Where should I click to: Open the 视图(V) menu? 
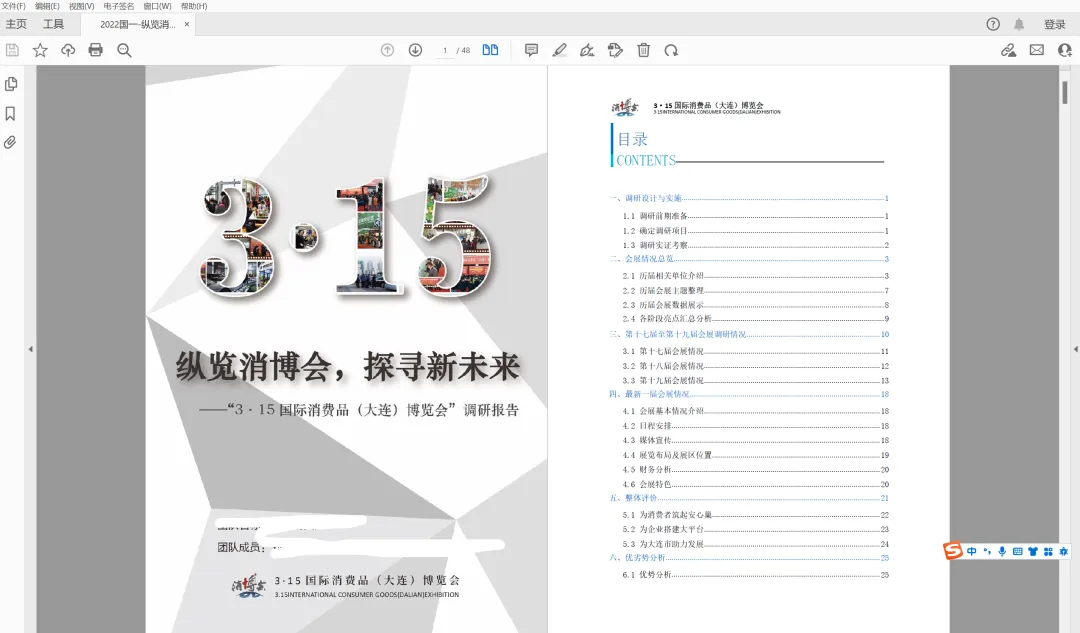[x=81, y=6]
